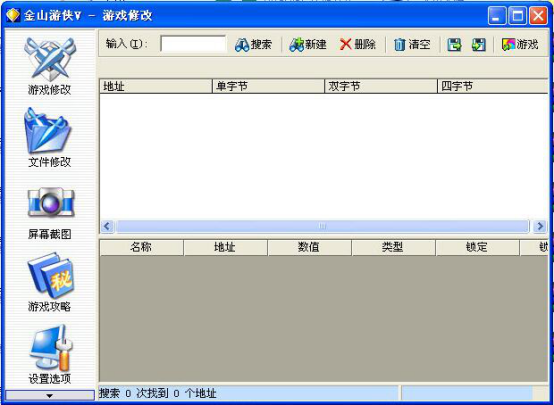The image size is (554, 405).
Task: Click the status text 搜索 0 次找到 0 个地址
Action: tap(158, 393)
